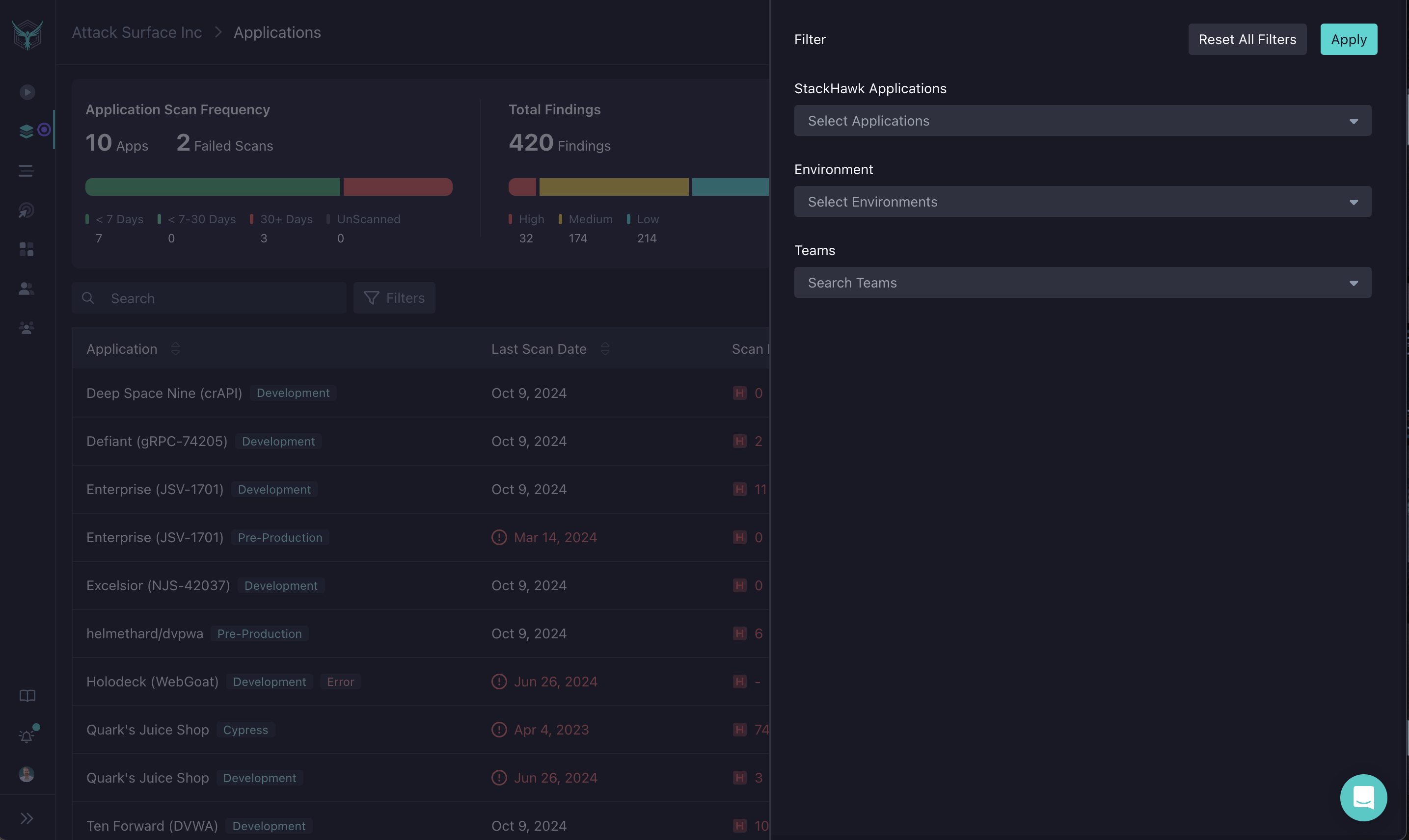
Task: Click the Apply button
Action: click(x=1349, y=39)
